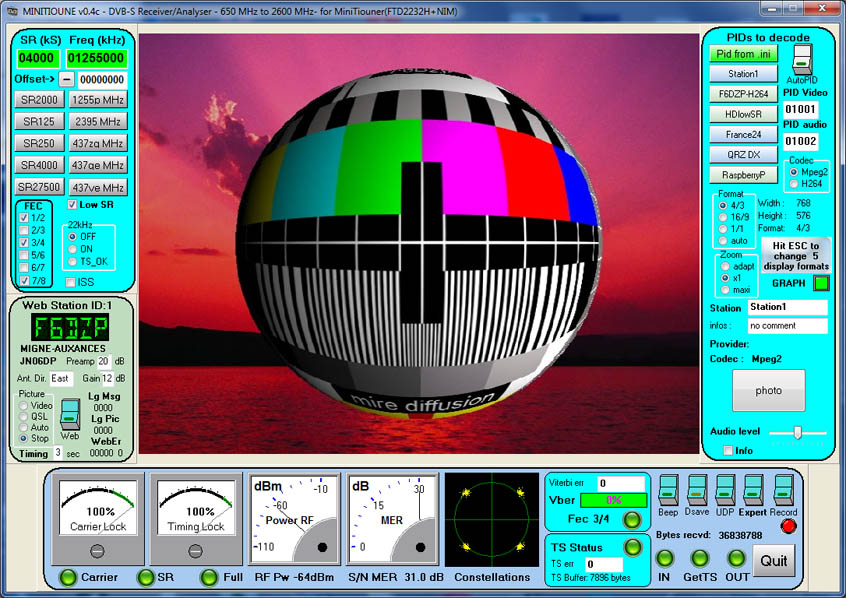The image size is (846, 598).
Task: Flip the UDP rocker switch
Action: [726, 489]
